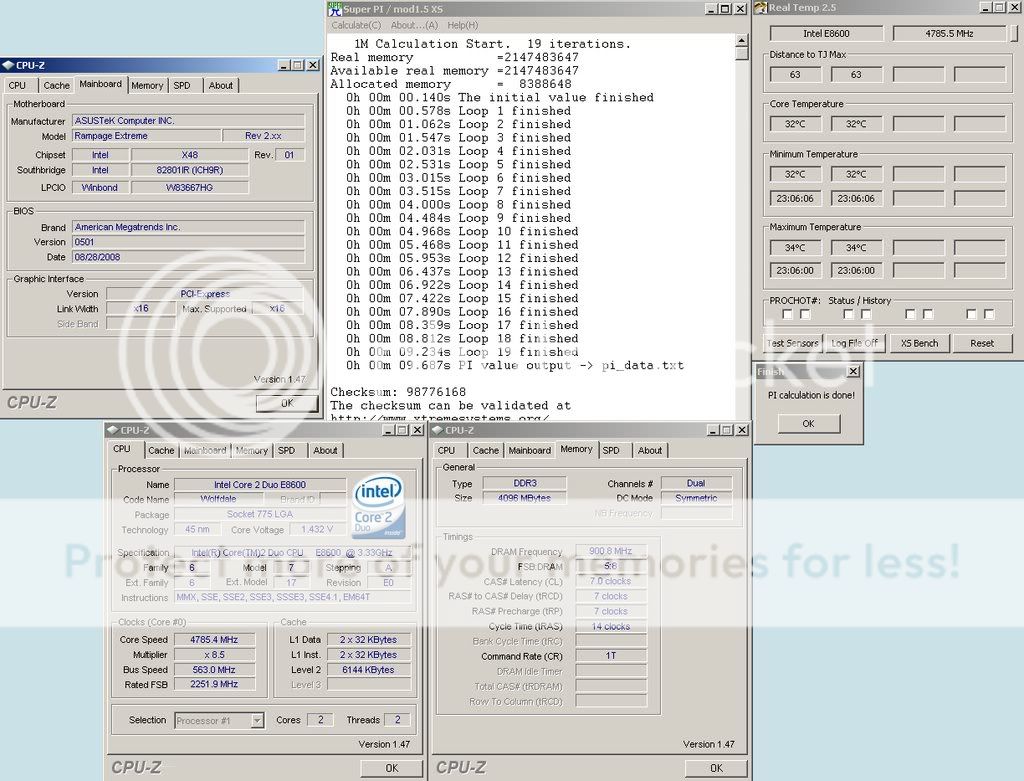This screenshot has width=1024, height=781.
Task: Click BIOS version 0501 value
Action: (x=188, y=242)
